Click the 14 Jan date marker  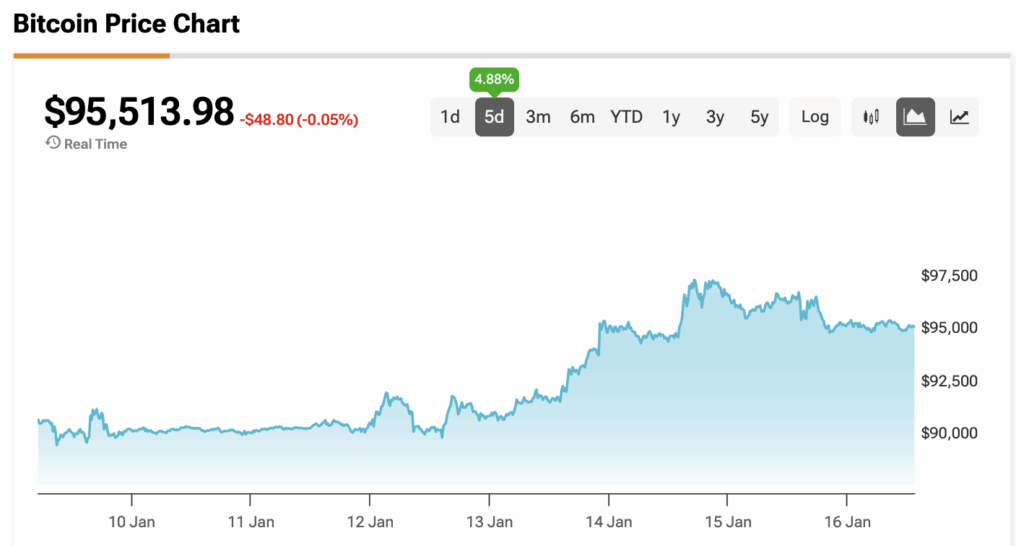(608, 521)
